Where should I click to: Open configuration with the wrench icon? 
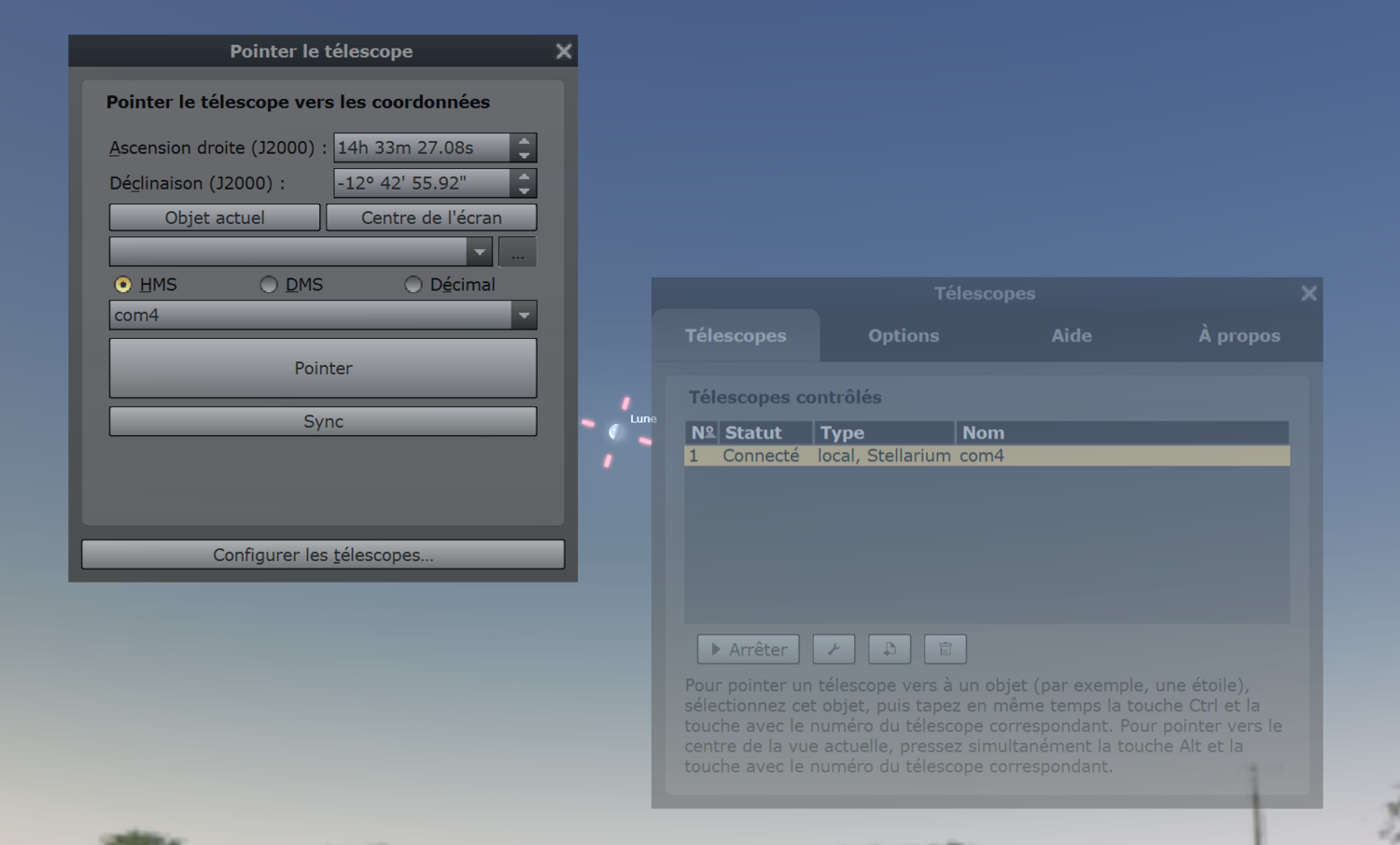coord(833,649)
